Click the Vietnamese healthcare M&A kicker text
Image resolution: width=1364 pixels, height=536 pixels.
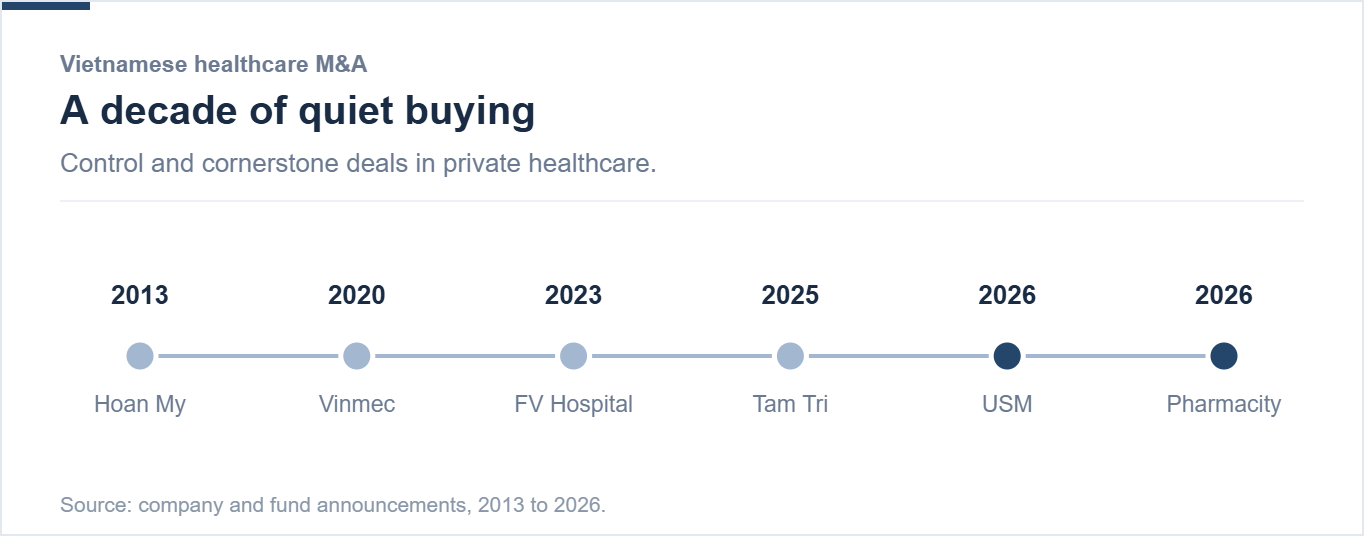coord(214,64)
